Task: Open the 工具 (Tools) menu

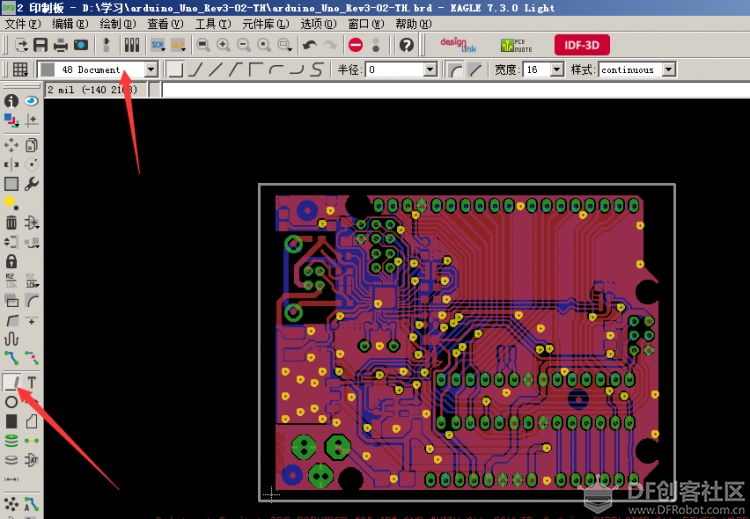Action: [213, 23]
